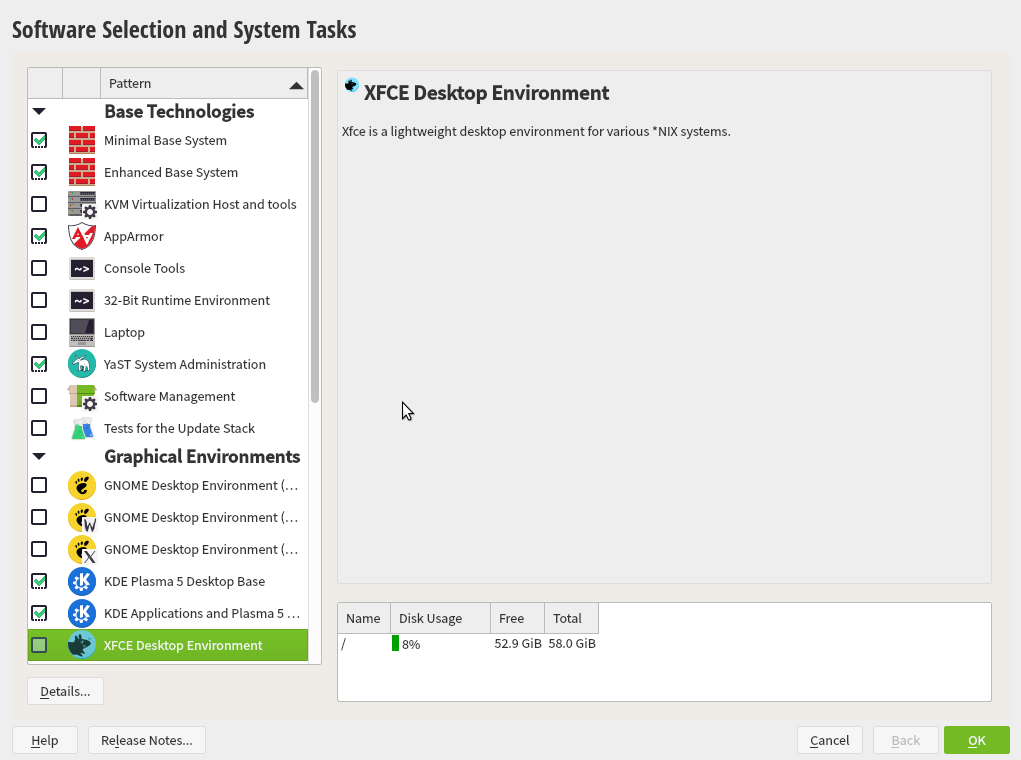Cancel the software selection
Viewport: 1021px width, 760px height.
830,740
